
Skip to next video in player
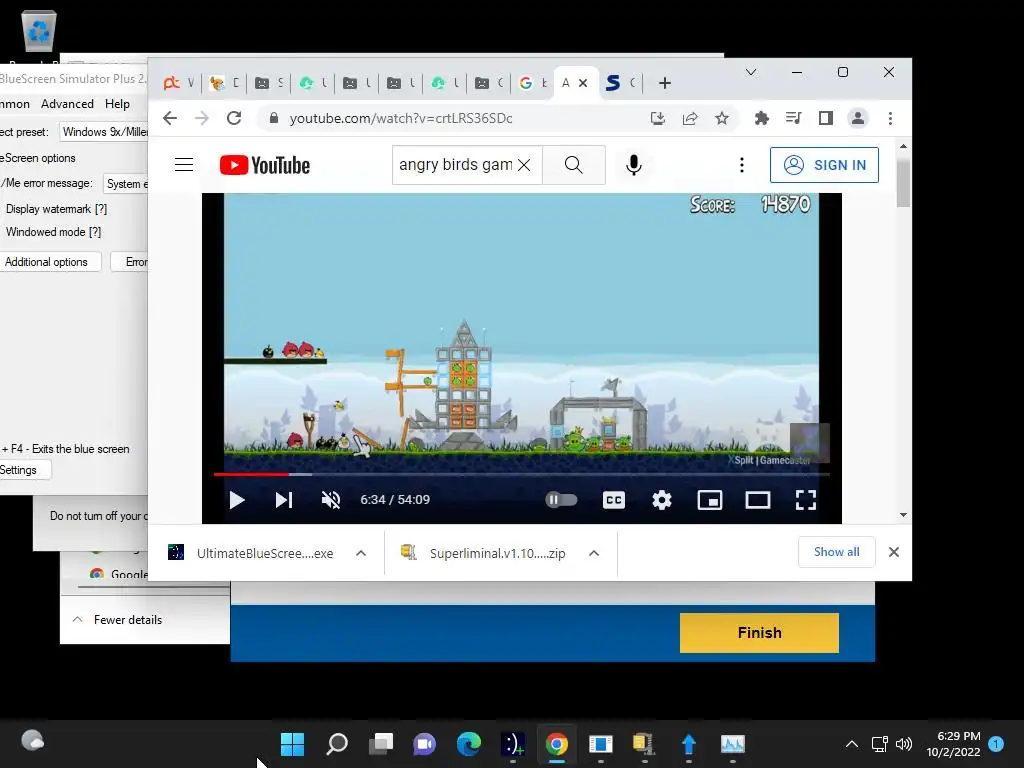tap(283, 500)
